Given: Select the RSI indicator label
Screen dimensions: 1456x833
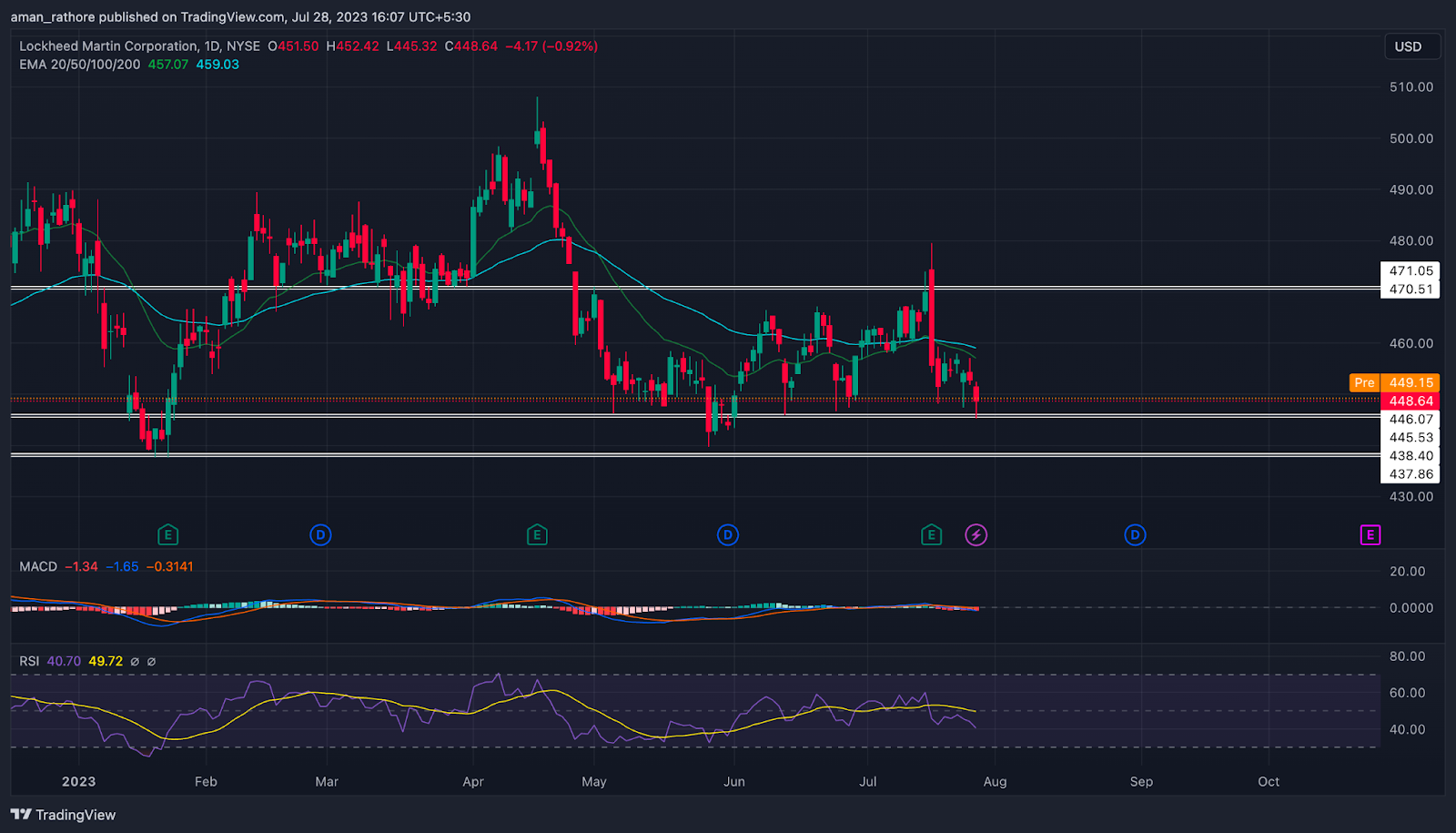Looking at the screenshot, I should click(x=29, y=661).
